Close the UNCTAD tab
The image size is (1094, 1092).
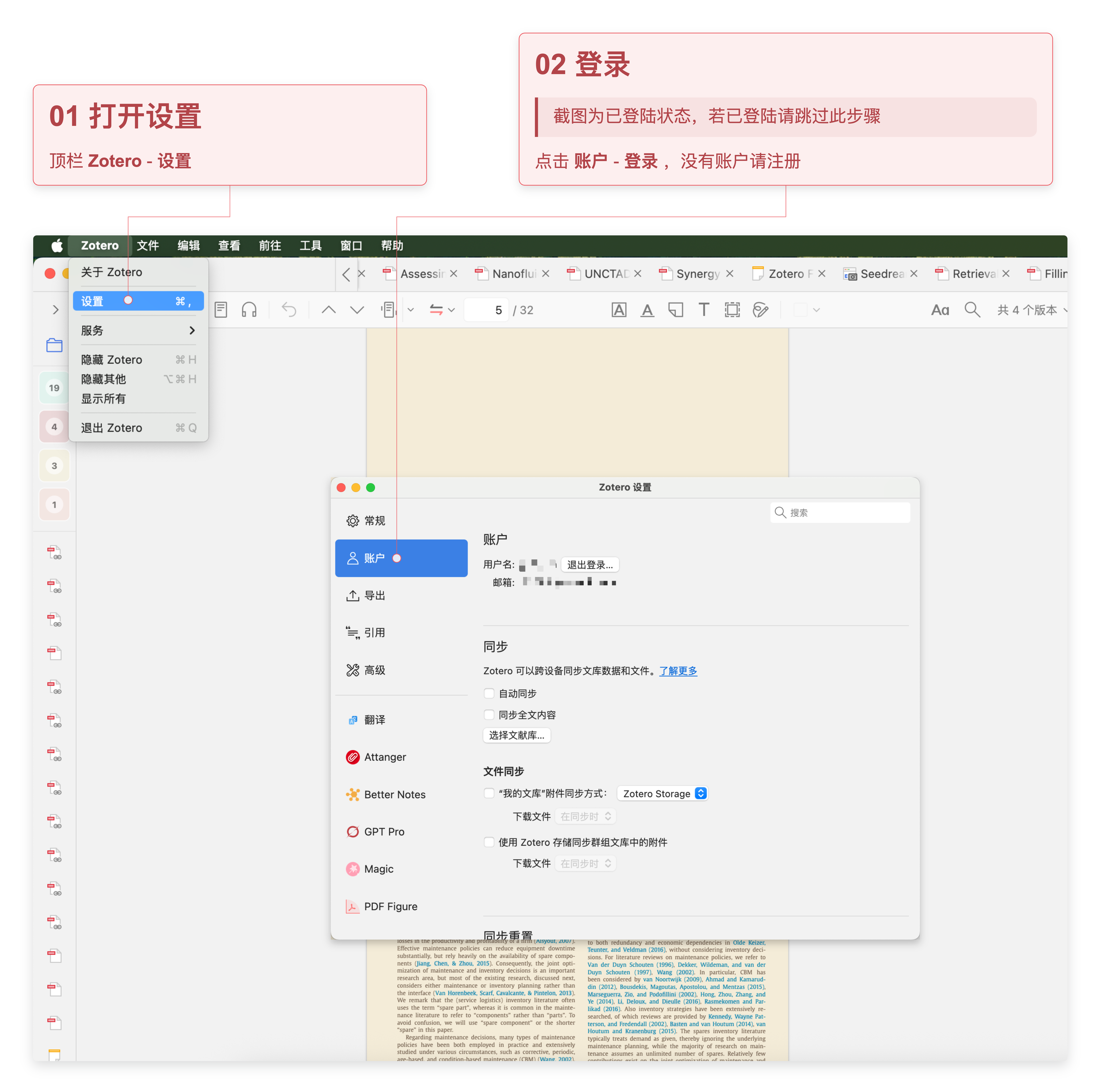tap(638, 274)
